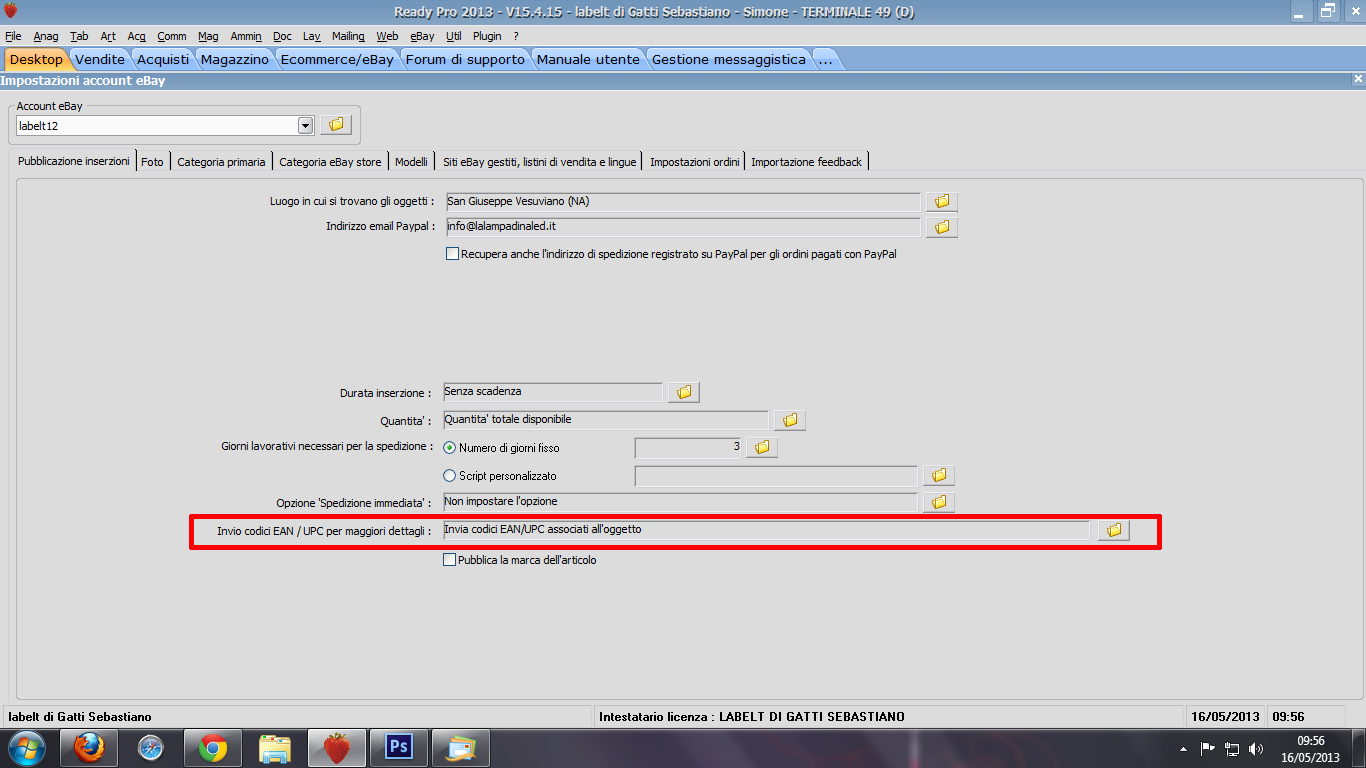1366x768 pixels.
Task: Close the Impostazioni account eBay panel
Action: coord(1357,79)
